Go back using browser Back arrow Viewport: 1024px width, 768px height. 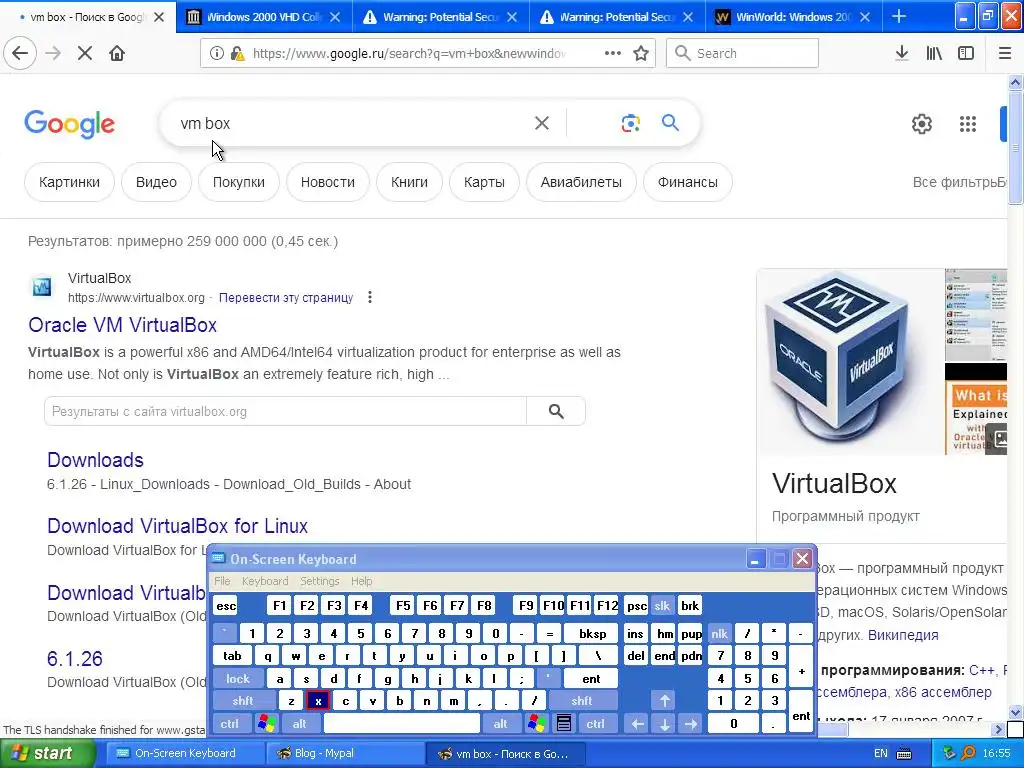[x=20, y=54]
